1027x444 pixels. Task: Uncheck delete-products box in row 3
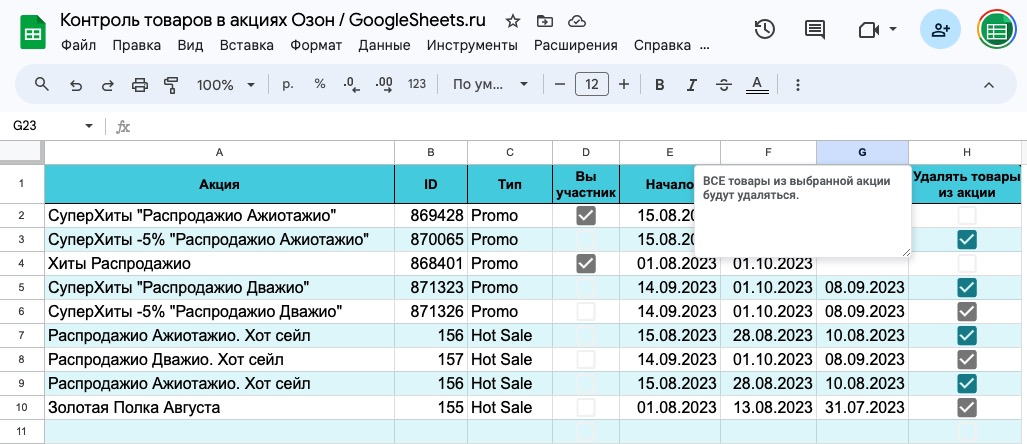966,240
